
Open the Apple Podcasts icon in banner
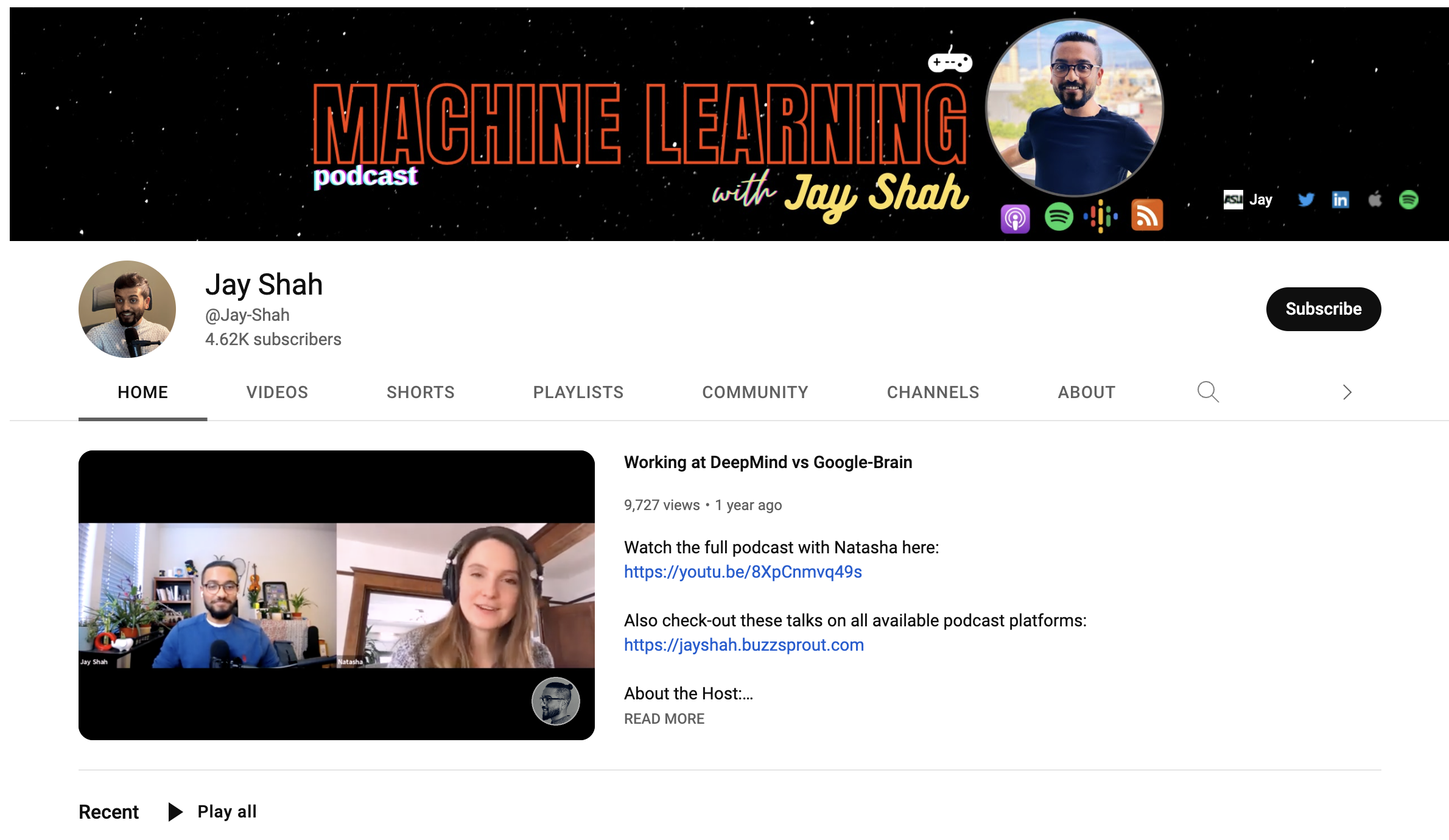pyautogui.click(x=1014, y=217)
